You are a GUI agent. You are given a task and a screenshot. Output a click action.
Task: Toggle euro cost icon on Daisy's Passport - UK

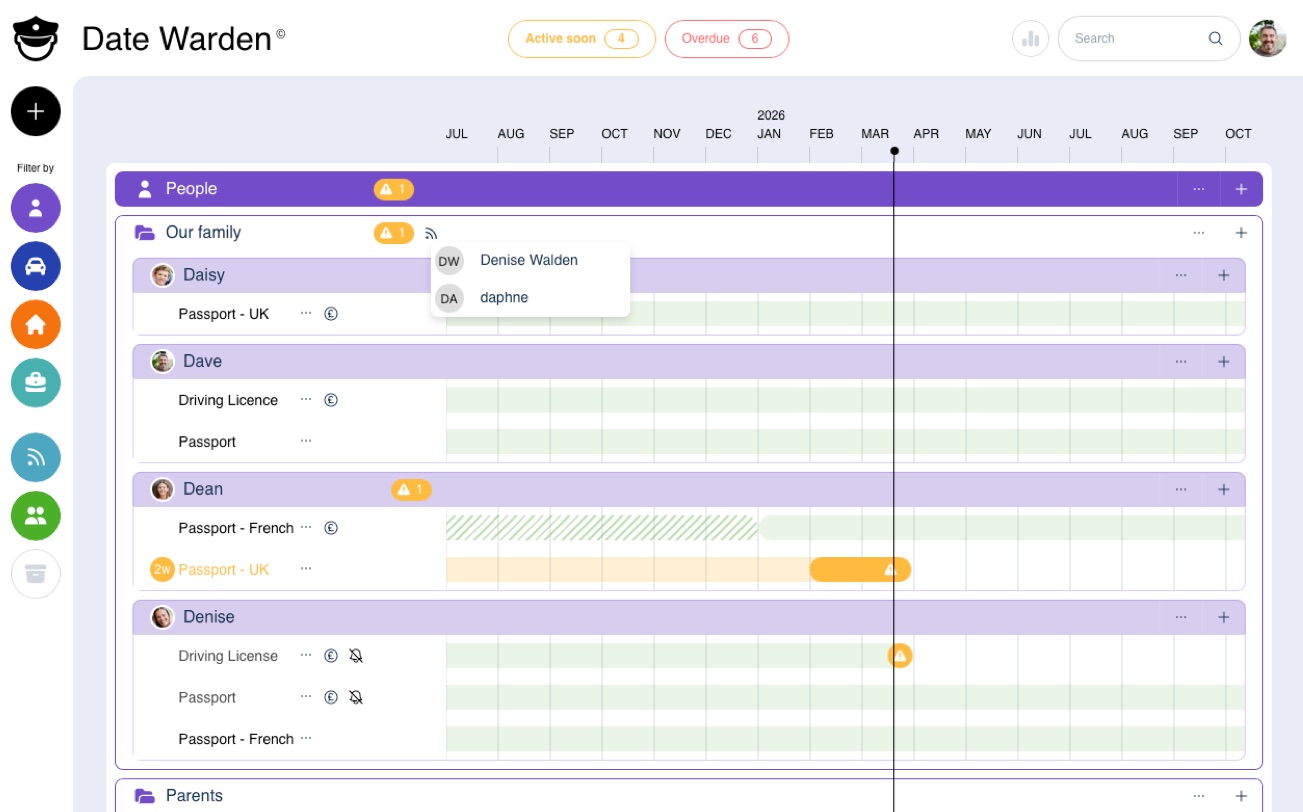(x=331, y=314)
